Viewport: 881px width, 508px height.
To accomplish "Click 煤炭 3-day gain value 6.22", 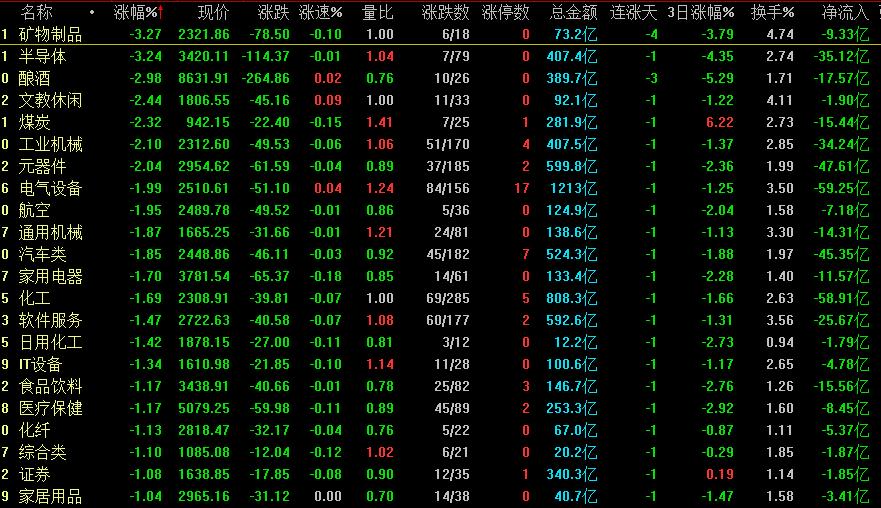I will click(x=720, y=122).
